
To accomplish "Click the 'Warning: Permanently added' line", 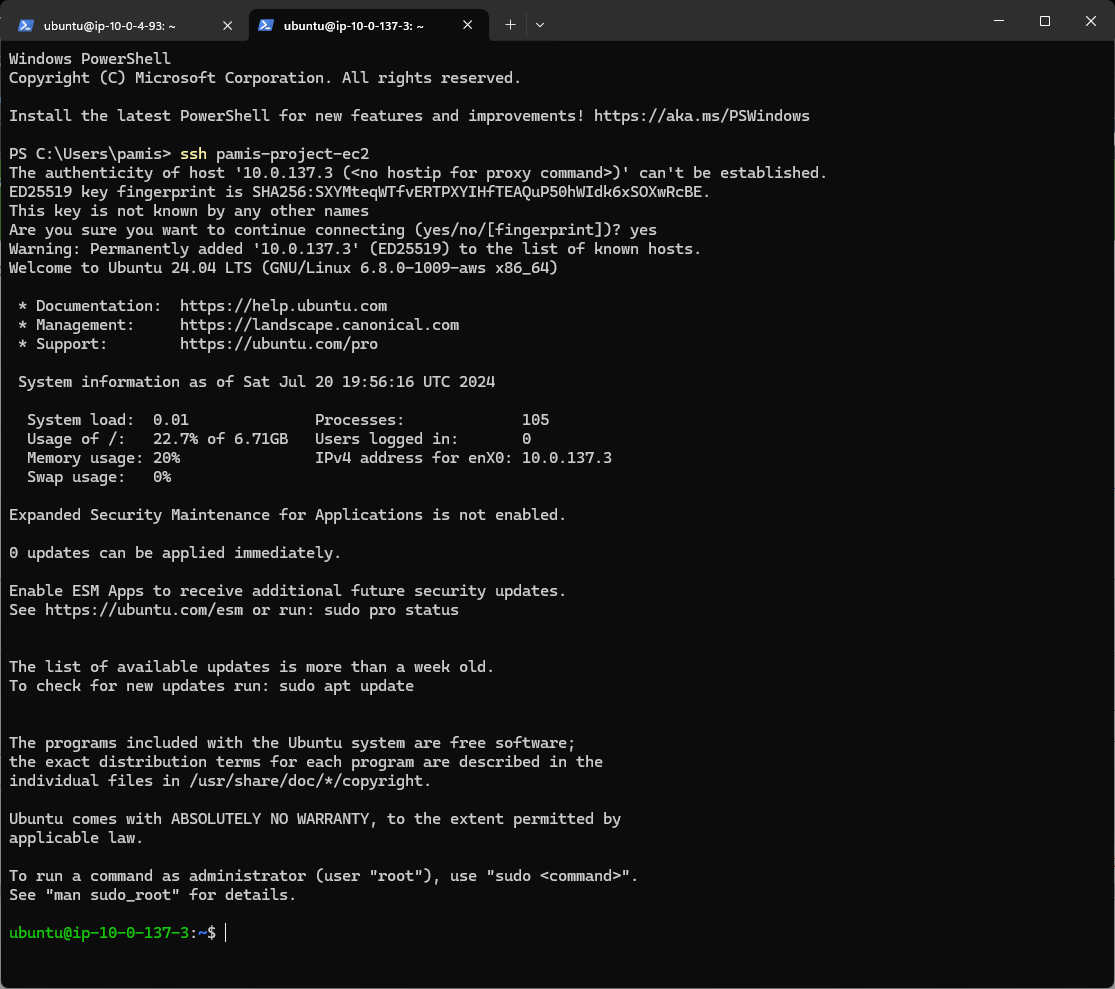I will pos(355,249).
